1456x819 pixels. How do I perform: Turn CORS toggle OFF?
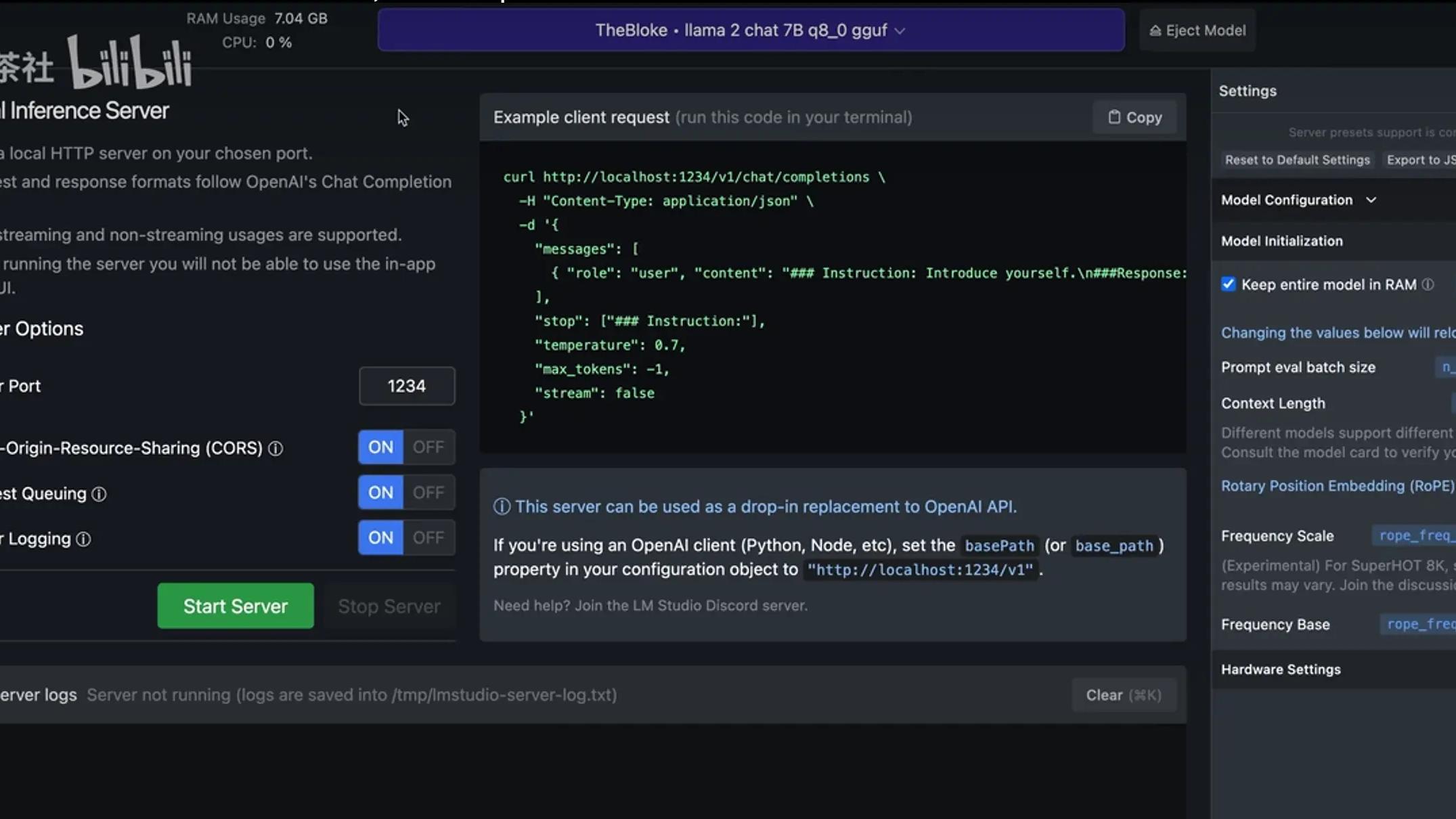click(428, 447)
